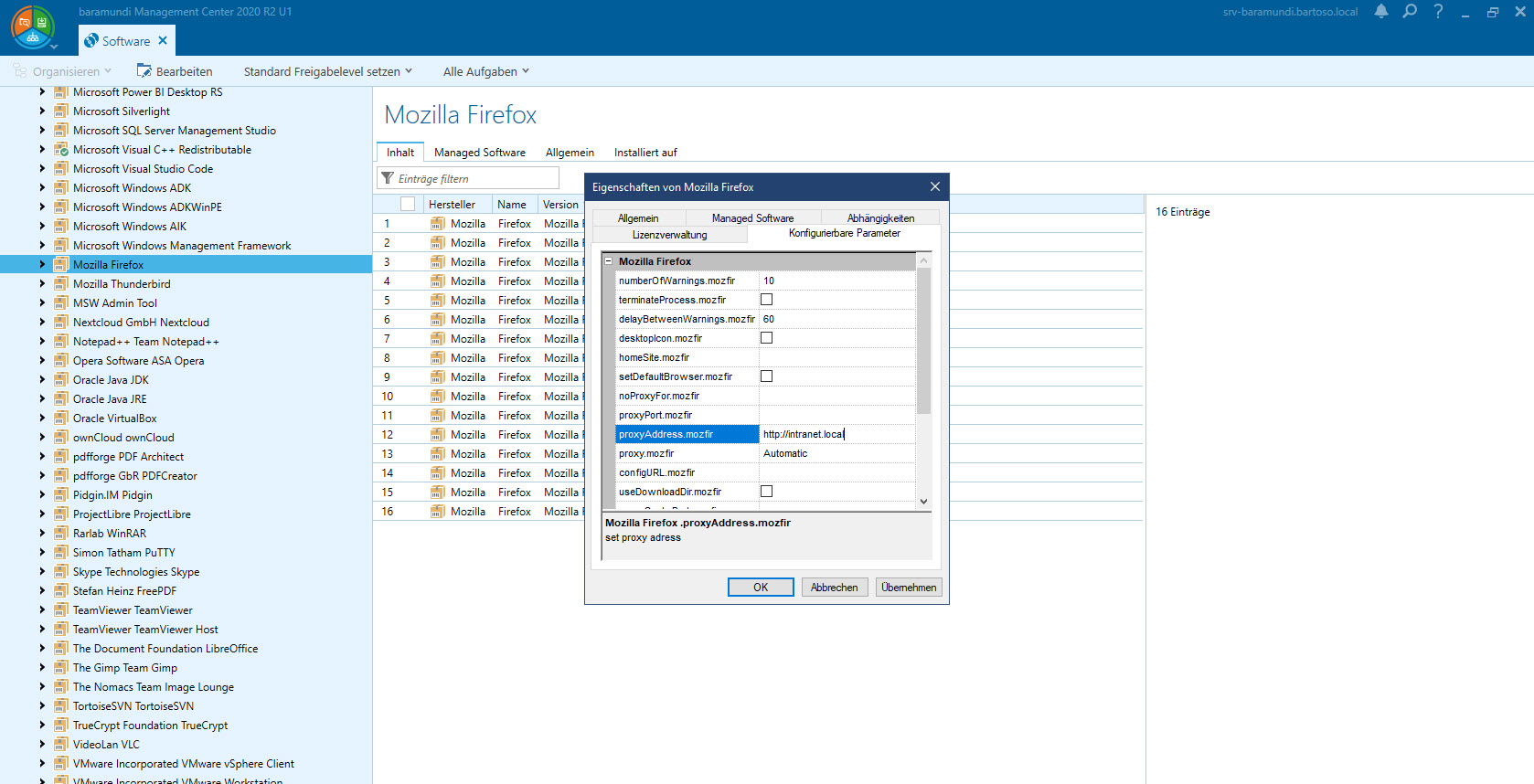Select the VideoLan VLC package icon
This screenshot has height=784, width=1534.
click(61, 745)
